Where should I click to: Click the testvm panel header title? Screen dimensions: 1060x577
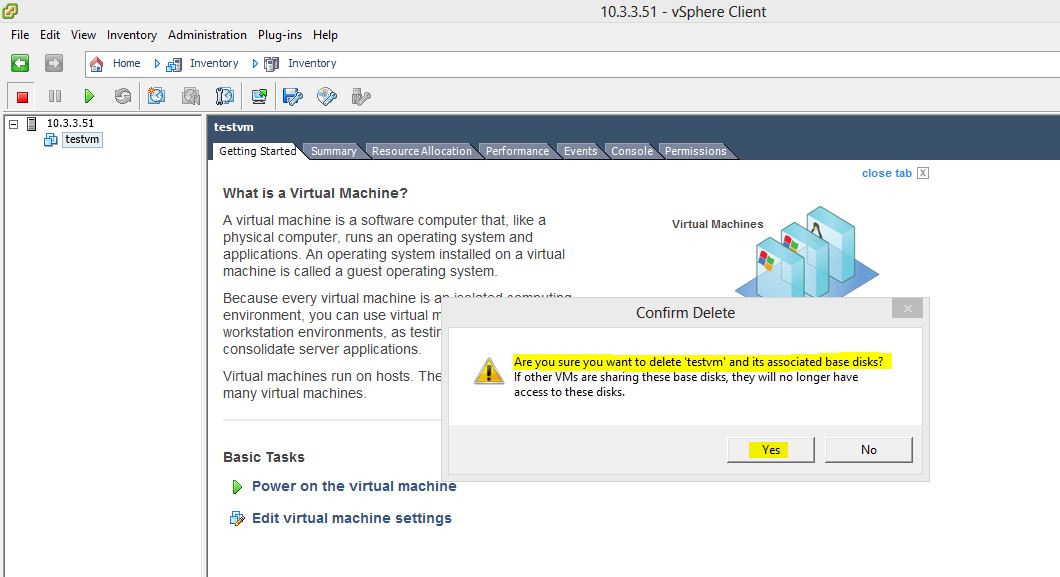233,127
